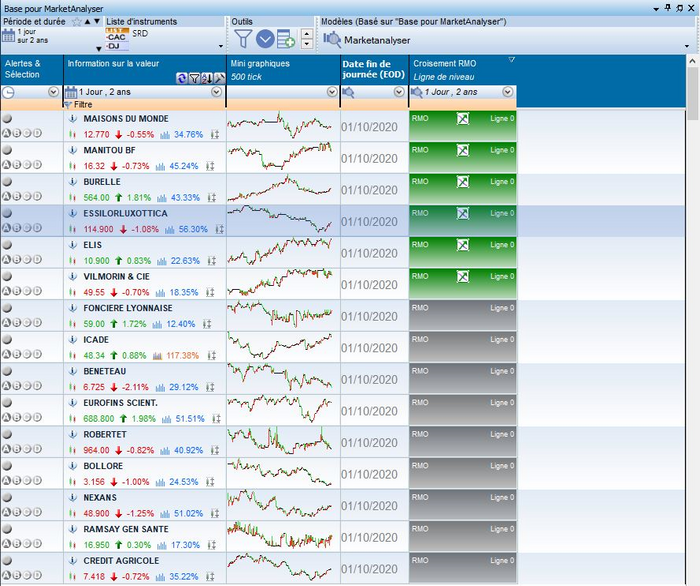This screenshot has width=700, height=586.
Task: Click the order book icon in ESSILORLUXOTTICA row
Action: pyautogui.click(x=220, y=229)
